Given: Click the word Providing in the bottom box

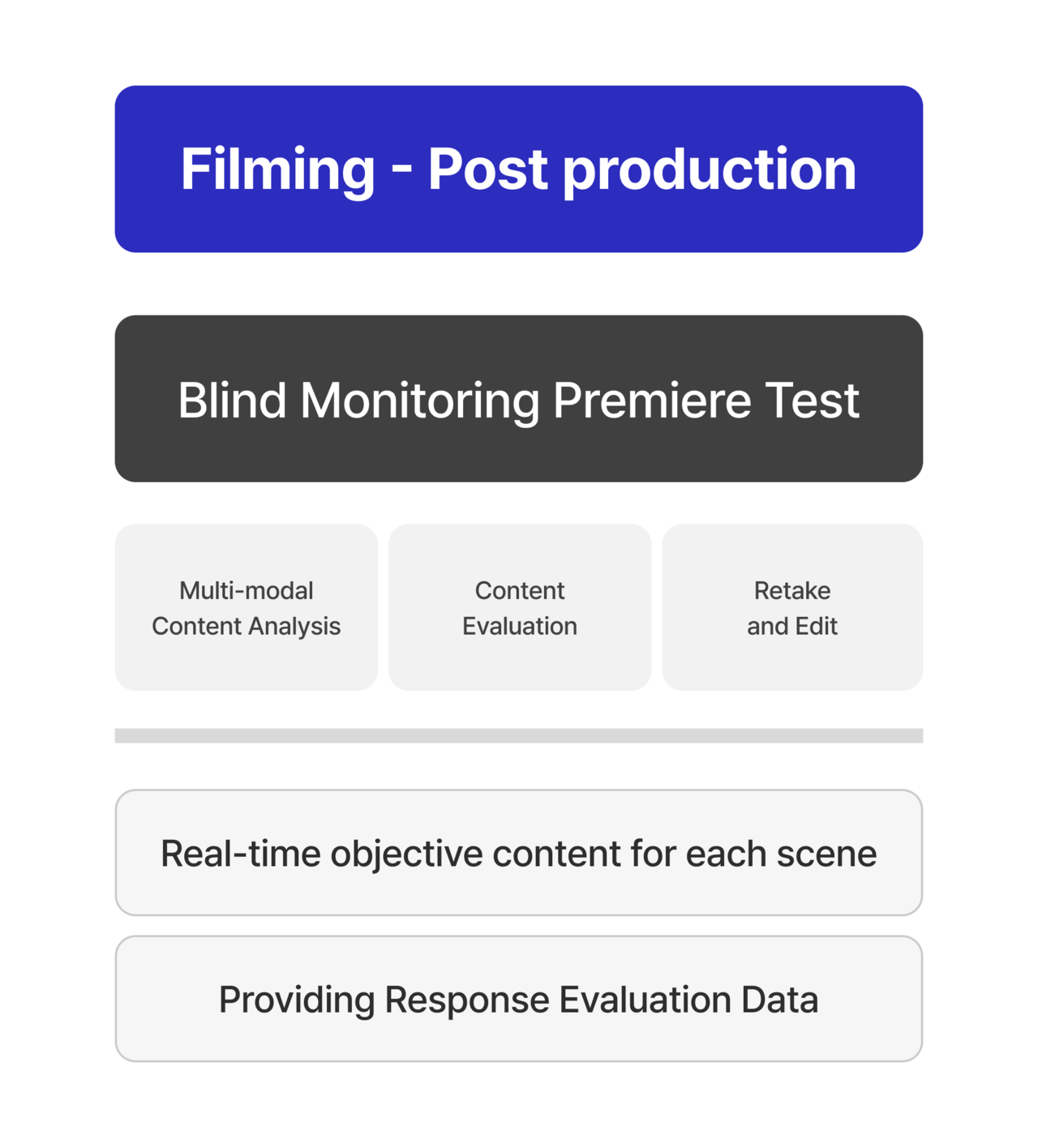Looking at the screenshot, I should pos(297,1000).
